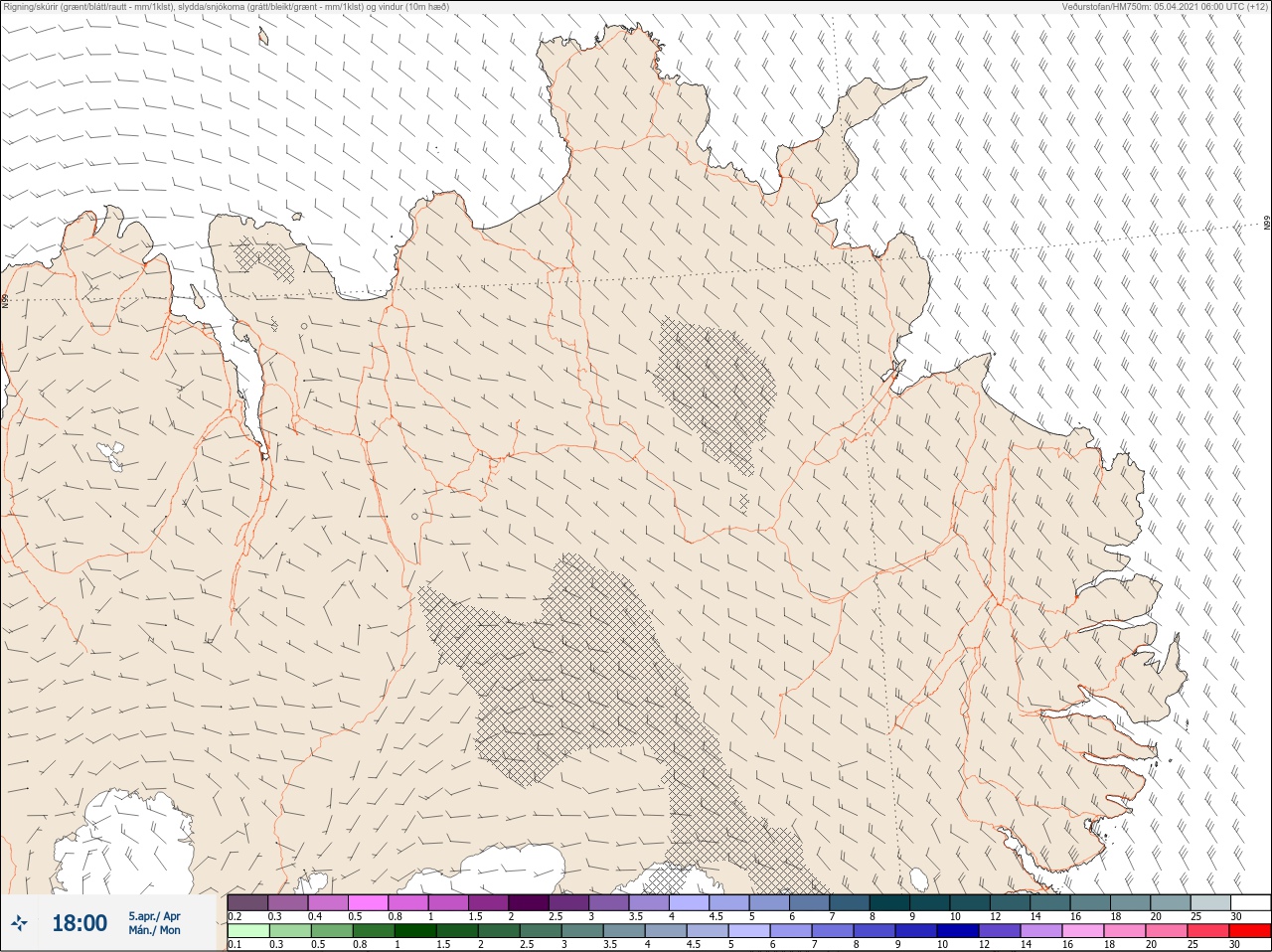Click the '0.2' label of the upper legend
The image size is (1272, 952).
(x=235, y=915)
